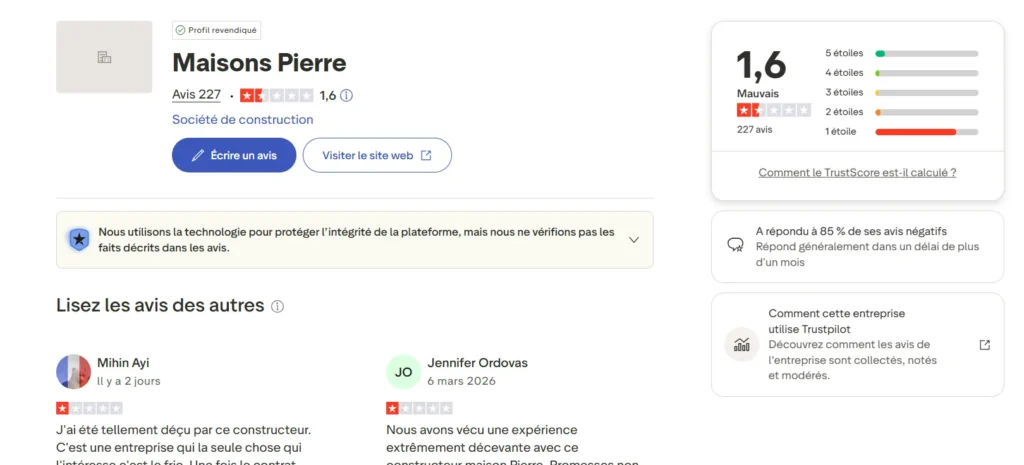Click the reply bubble icon for negative reviews

[x=736, y=246]
